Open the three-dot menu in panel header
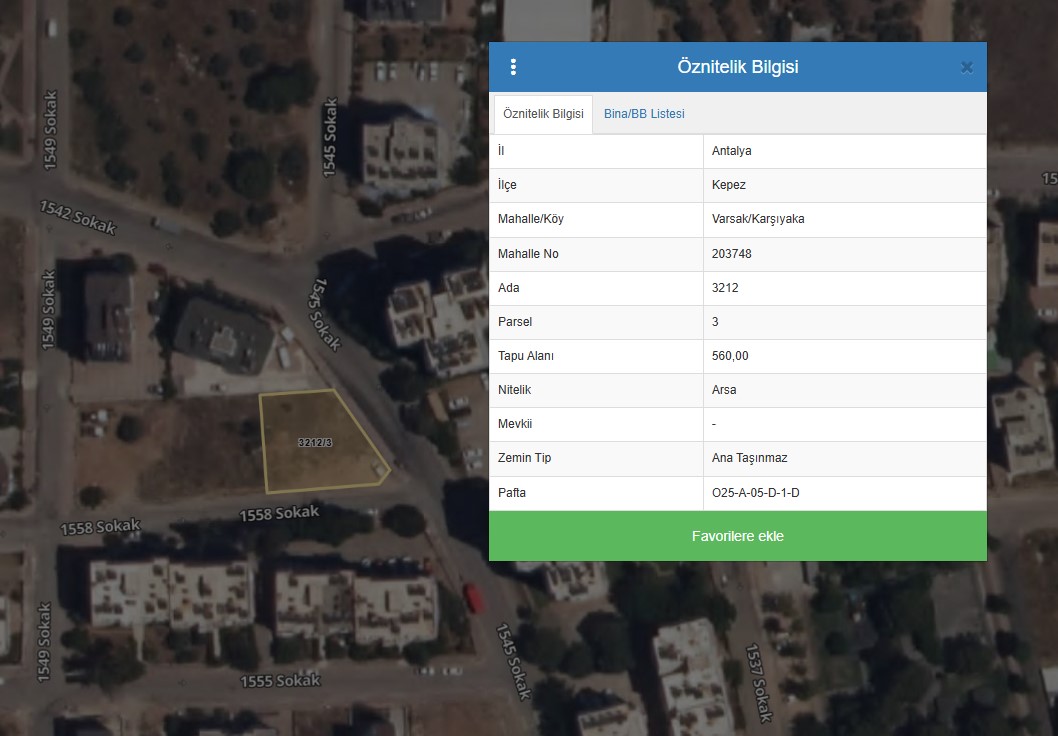This screenshot has width=1058, height=736. pos(513,67)
